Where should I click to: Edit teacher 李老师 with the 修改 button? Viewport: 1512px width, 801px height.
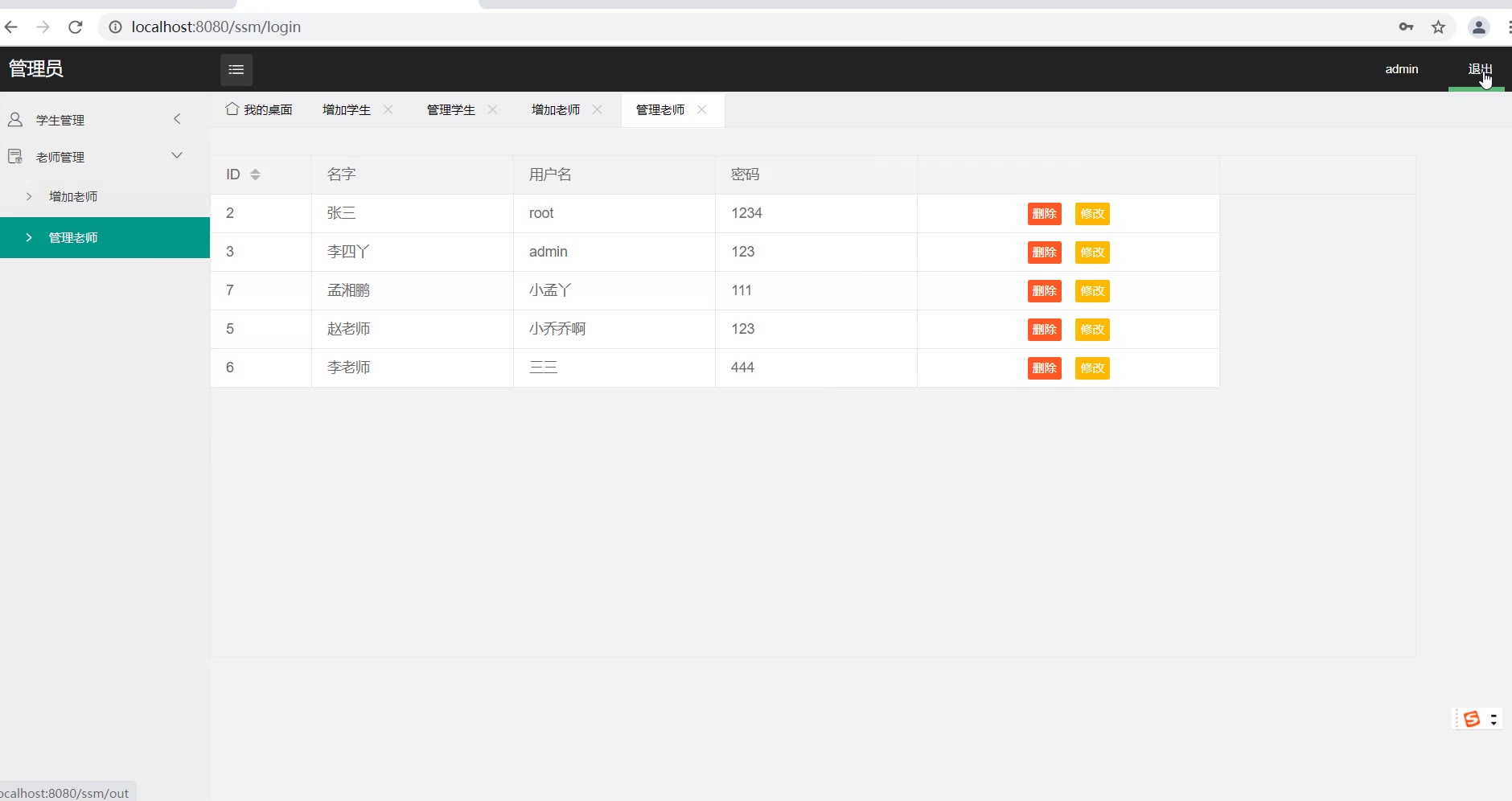click(x=1092, y=368)
